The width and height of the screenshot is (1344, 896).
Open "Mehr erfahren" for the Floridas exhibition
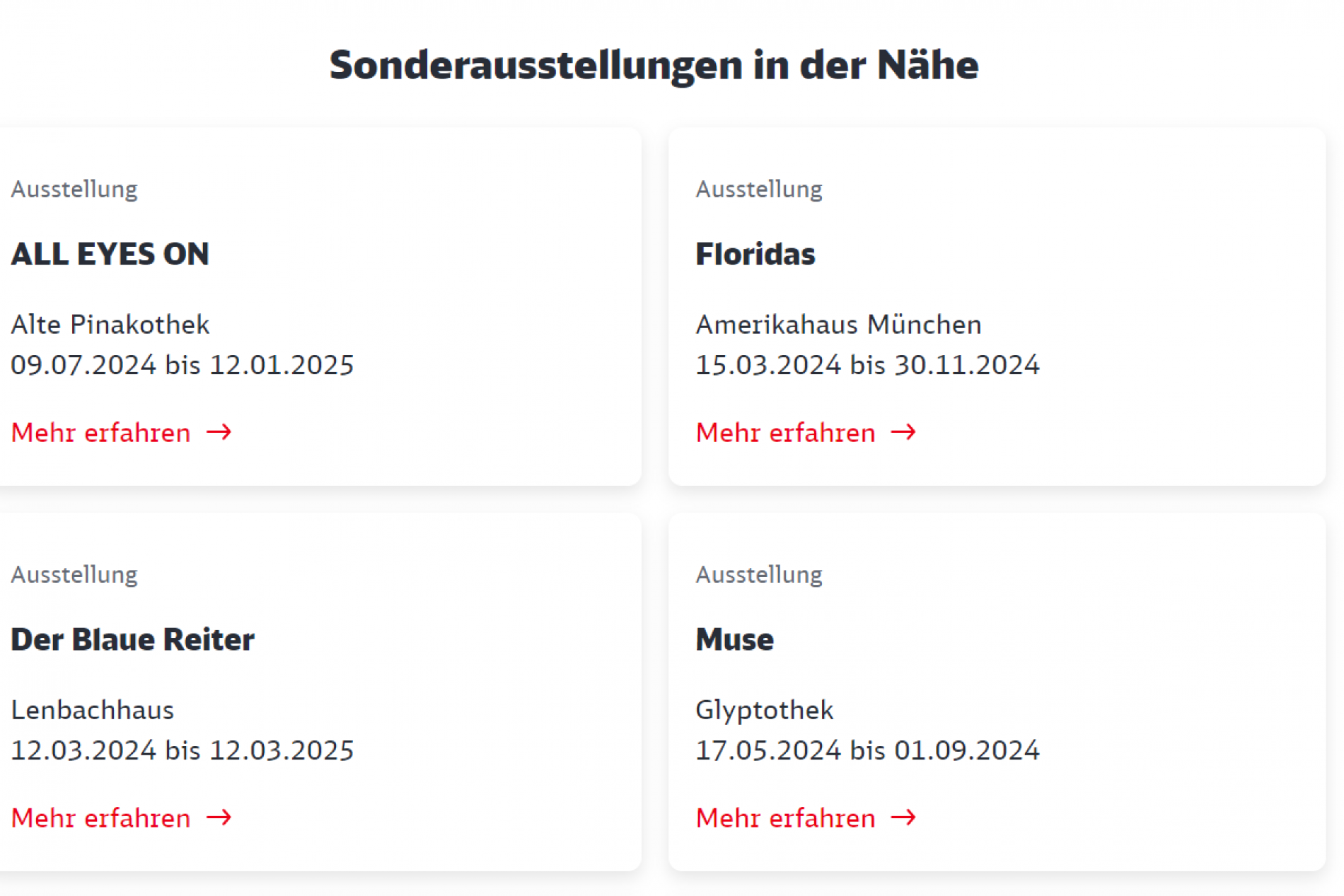(784, 432)
